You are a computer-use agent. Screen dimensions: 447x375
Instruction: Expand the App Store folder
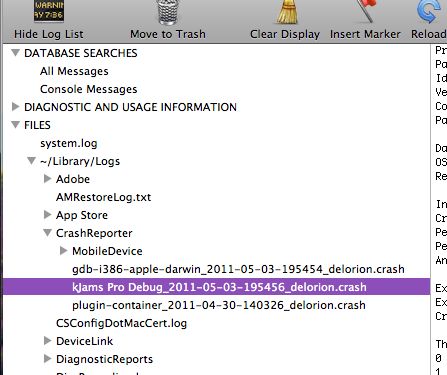click(x=48, y=215)
